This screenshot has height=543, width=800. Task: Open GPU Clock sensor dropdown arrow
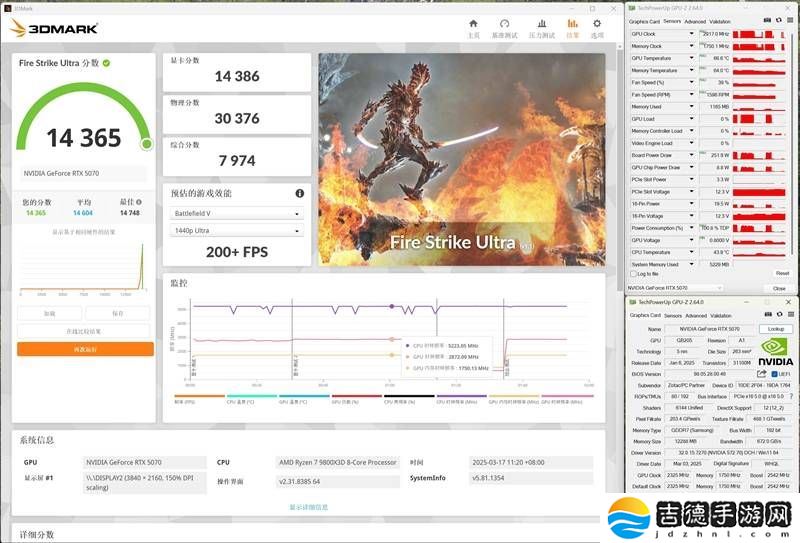pos(691,34)
